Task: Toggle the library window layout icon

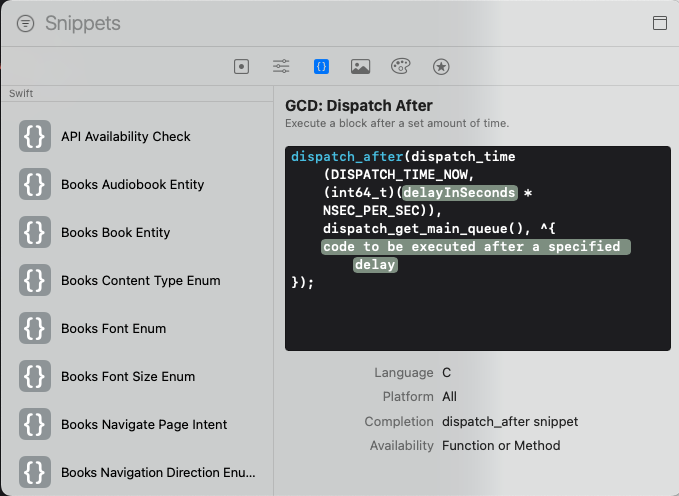Action: (660, 23)
